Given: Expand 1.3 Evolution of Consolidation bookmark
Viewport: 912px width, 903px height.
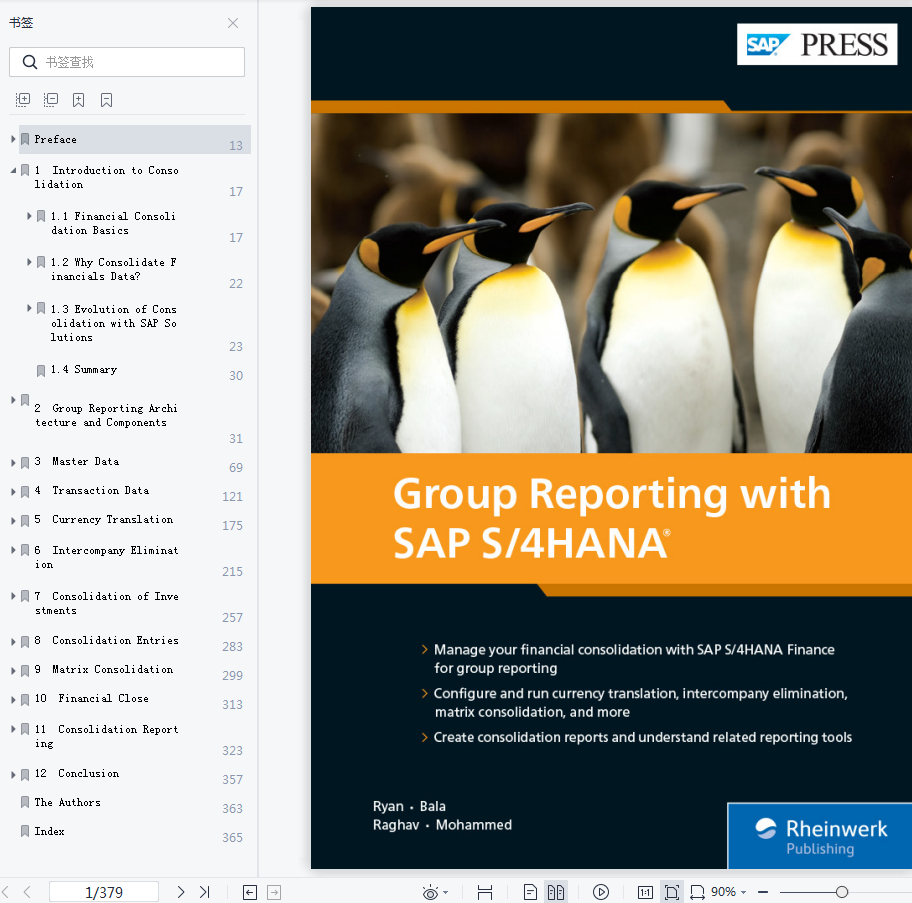Looking at the screenshot, I should pyautogui.click(x=29, y=308).
